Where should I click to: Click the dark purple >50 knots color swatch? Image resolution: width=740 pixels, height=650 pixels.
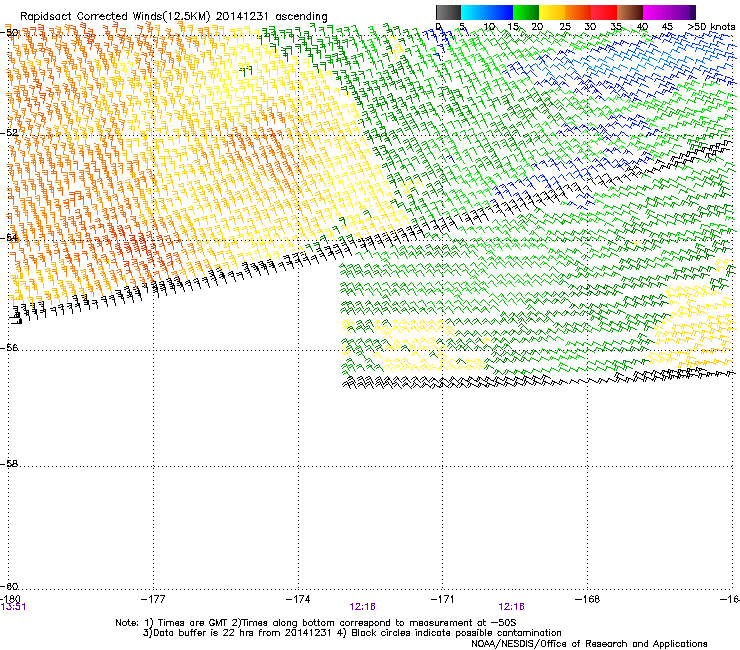(692, 12)
